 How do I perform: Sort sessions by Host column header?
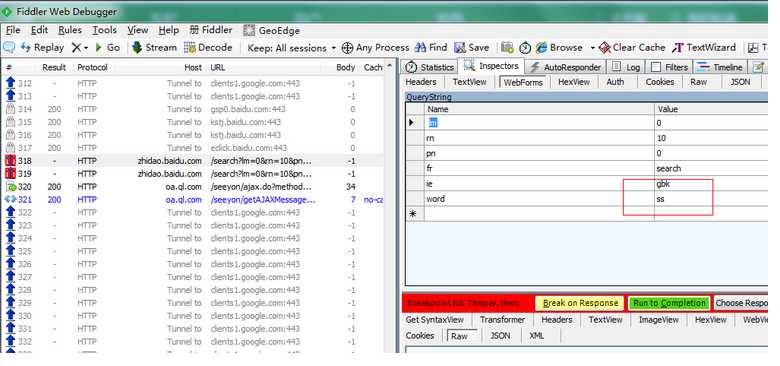(x=193, y=67)
